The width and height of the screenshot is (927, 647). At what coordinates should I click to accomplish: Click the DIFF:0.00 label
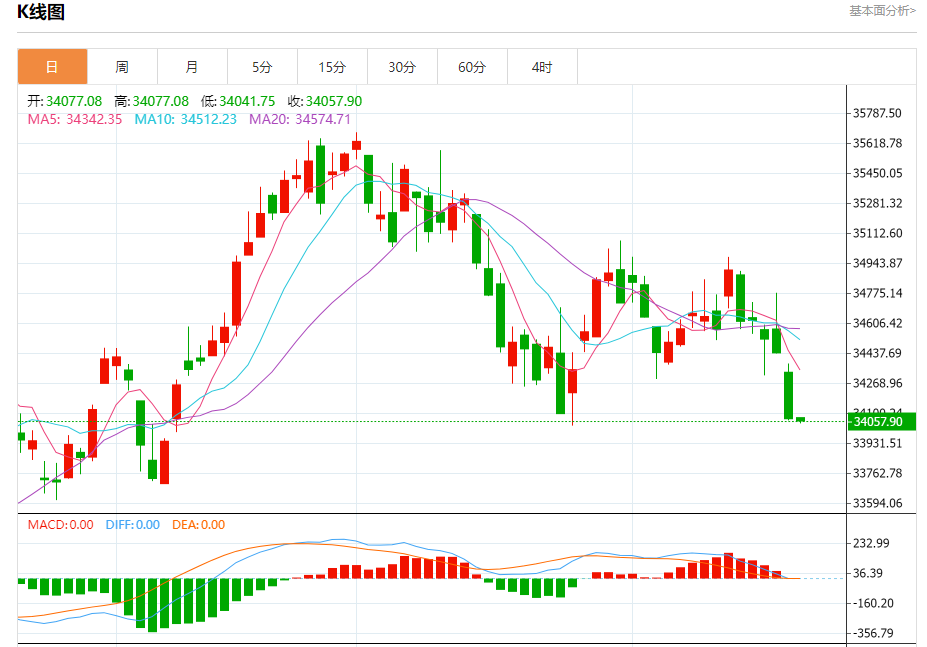point(132,525)
